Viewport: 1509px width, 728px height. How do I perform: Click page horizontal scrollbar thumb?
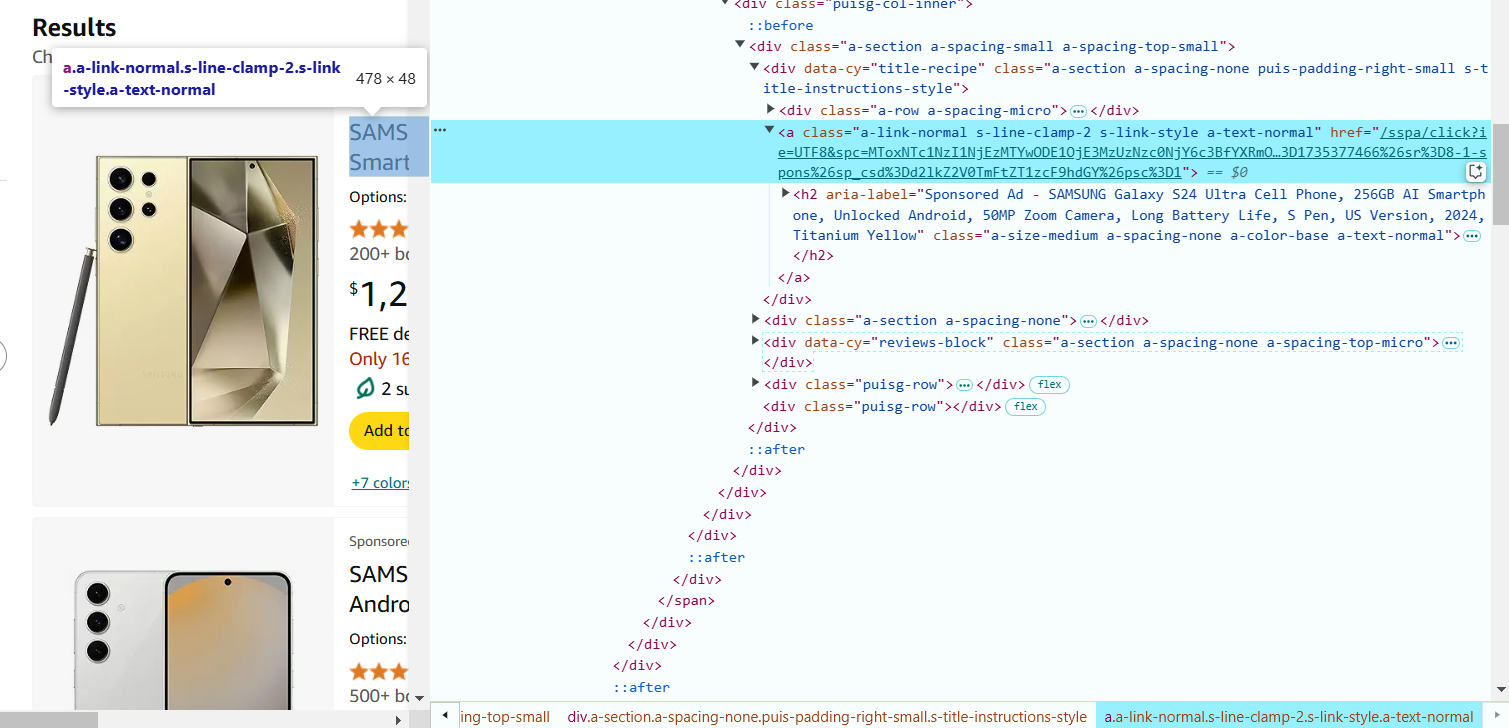[48, 719]
